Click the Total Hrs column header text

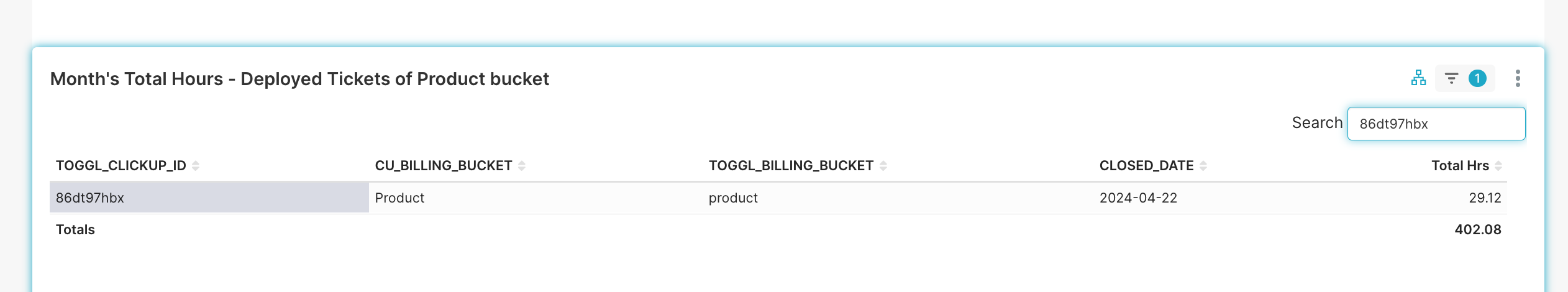1461,165
